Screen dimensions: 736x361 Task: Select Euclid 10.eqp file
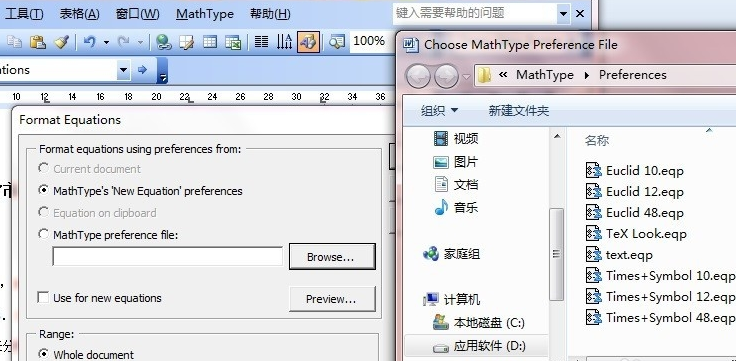coord(635,170)
